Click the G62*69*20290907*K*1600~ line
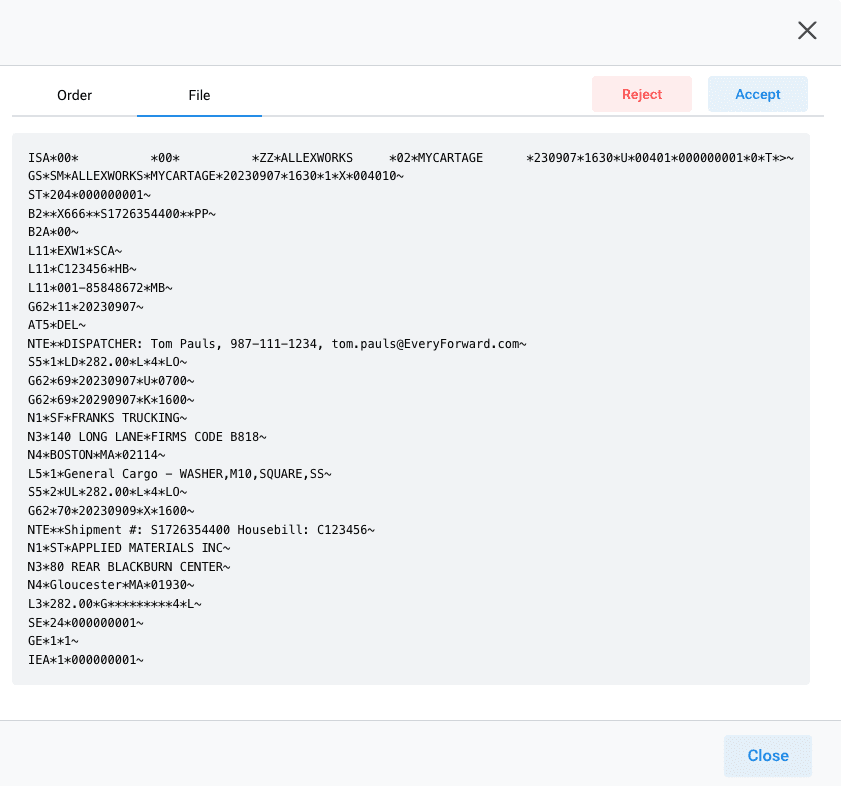 click(111, 400)
